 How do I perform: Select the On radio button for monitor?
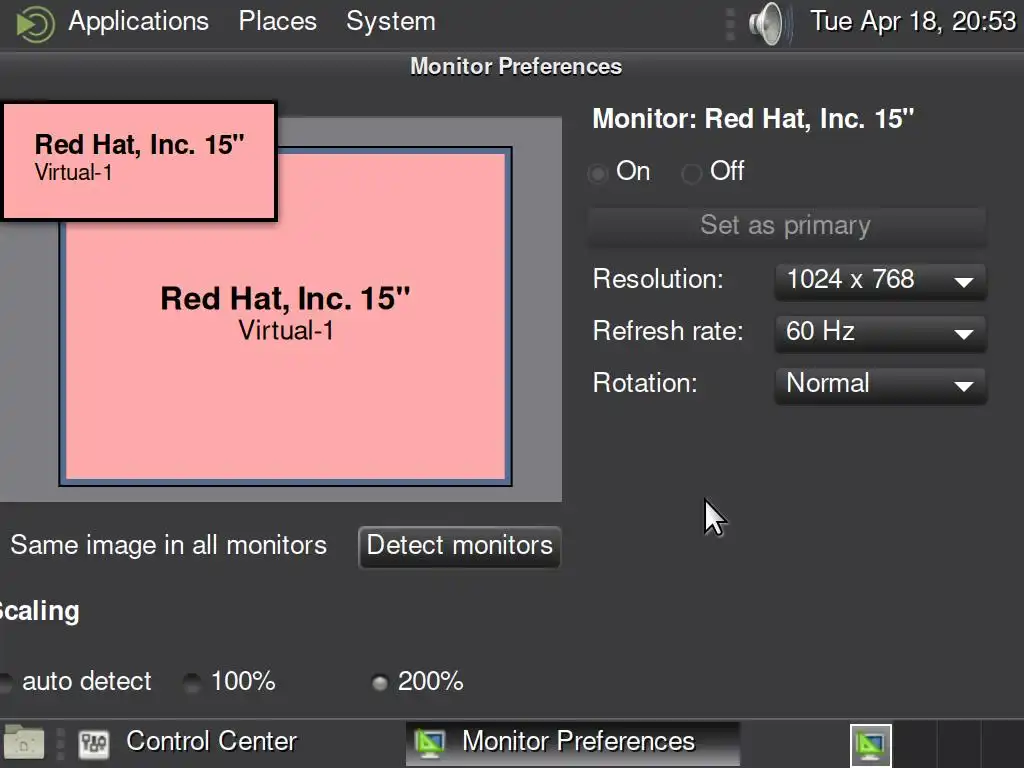point(597,173)
